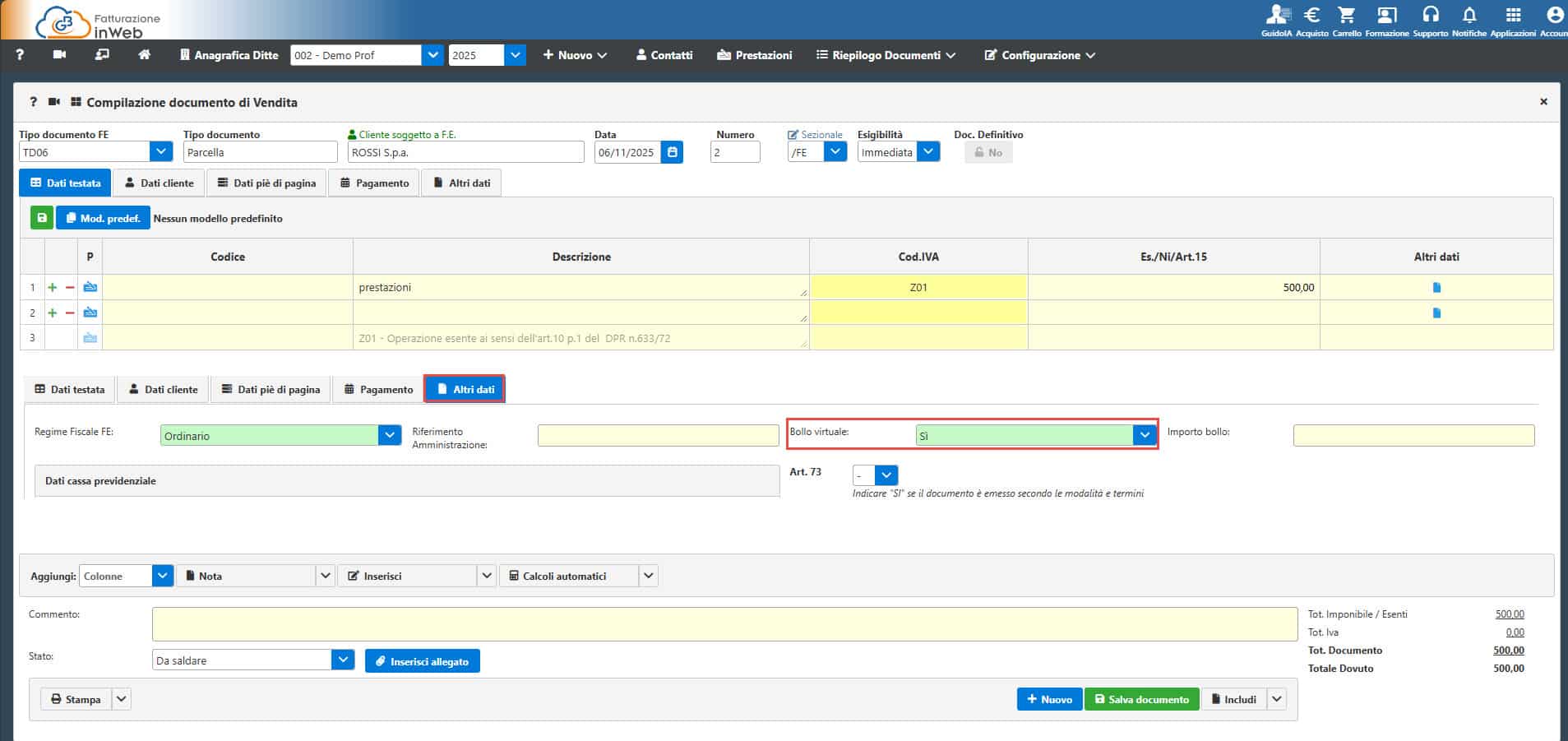
Task: Expand the Stato Da saldare dropdown
Action: tap(343, 660)
